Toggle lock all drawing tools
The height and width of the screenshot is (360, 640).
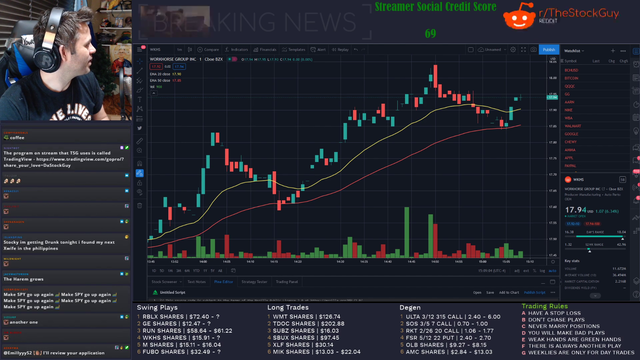point(140,182)
